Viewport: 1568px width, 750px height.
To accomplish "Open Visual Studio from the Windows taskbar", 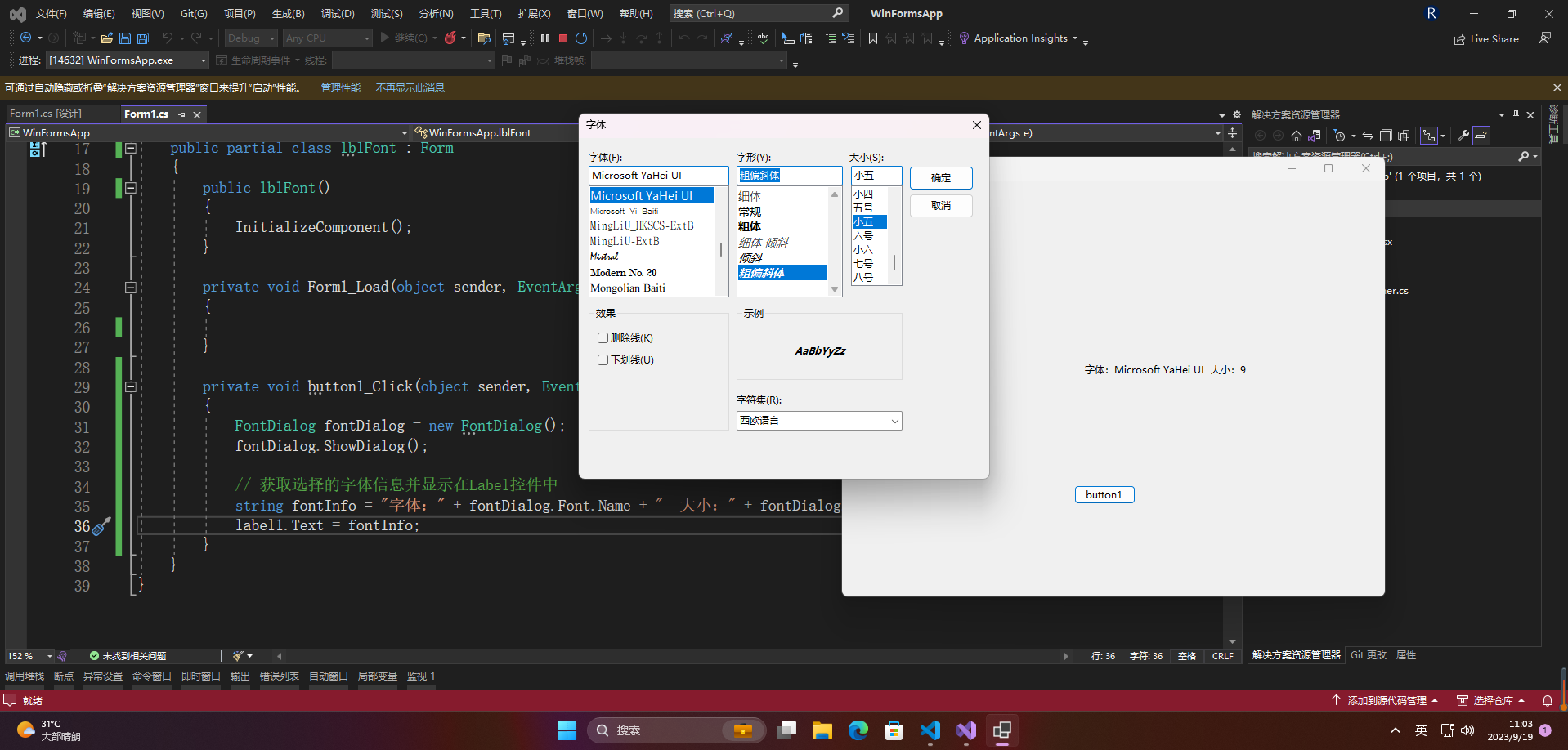I will (x=966, y=730).
